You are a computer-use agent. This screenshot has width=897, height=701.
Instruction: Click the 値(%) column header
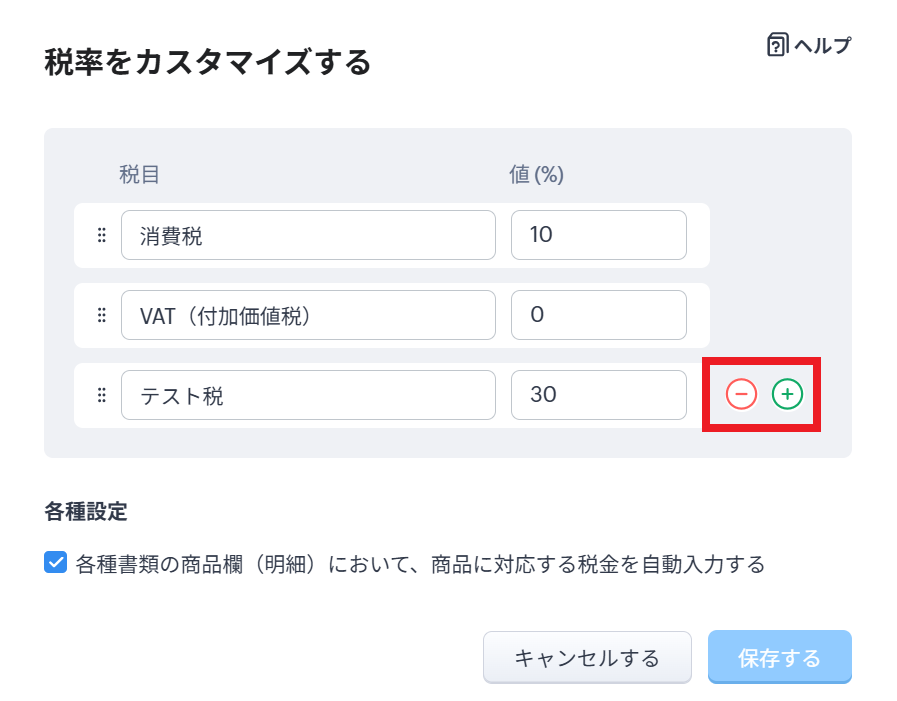[537, 174]
